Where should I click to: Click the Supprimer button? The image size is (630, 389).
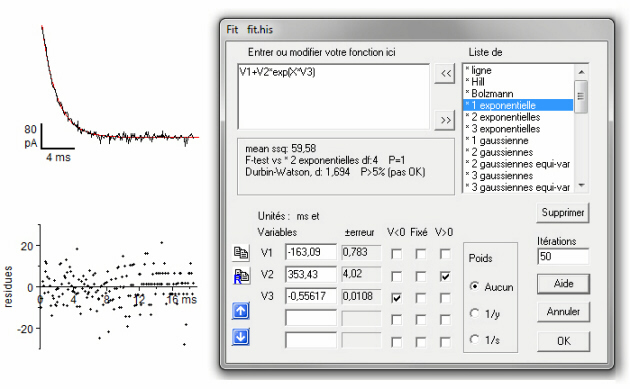(x=562, y=213)
